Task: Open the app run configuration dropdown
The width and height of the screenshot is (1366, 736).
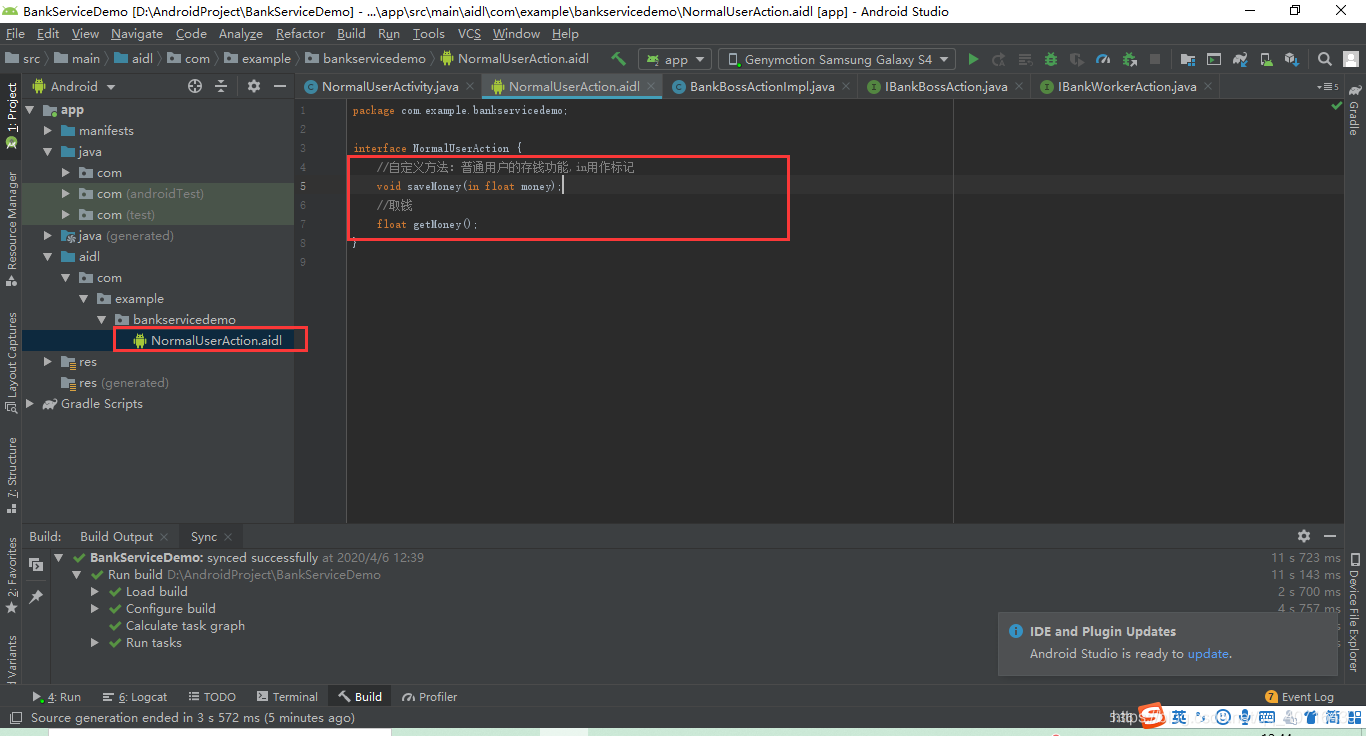Action: pyautogui.click(x=674, y=59)
